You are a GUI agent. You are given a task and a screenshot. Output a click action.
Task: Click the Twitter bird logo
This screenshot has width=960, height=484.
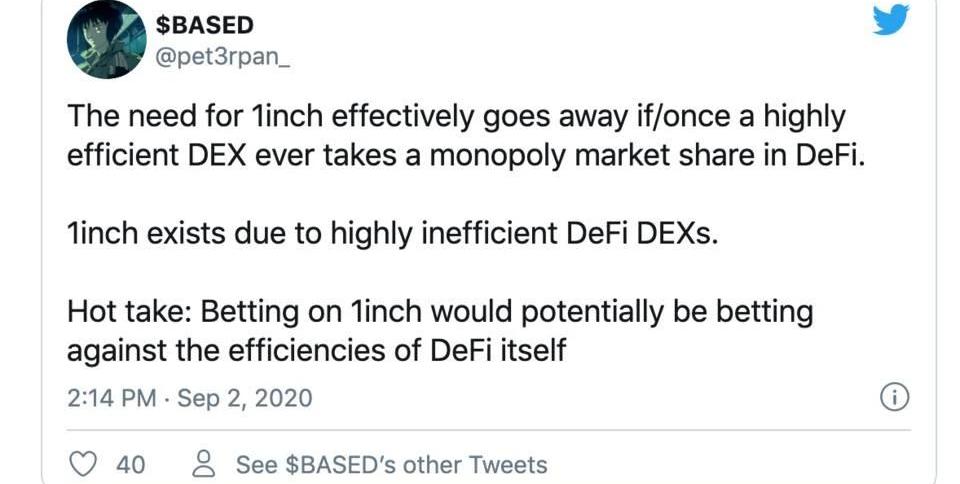click(891, 20)
